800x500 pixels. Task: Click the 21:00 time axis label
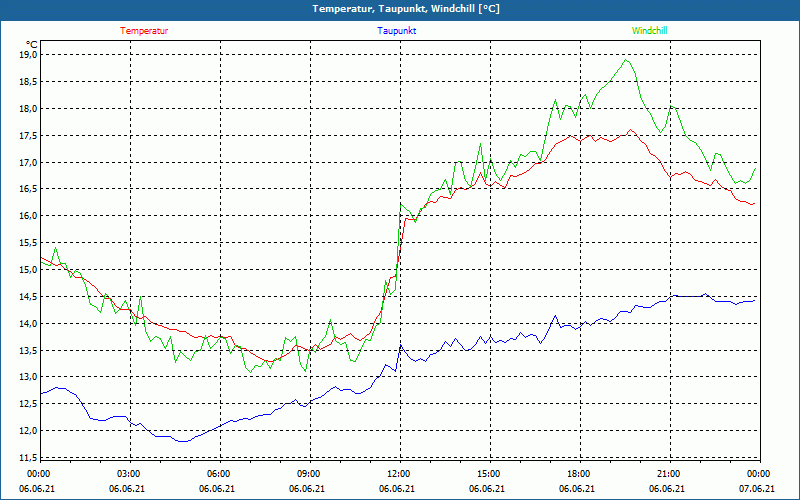(x=670, y=474)
